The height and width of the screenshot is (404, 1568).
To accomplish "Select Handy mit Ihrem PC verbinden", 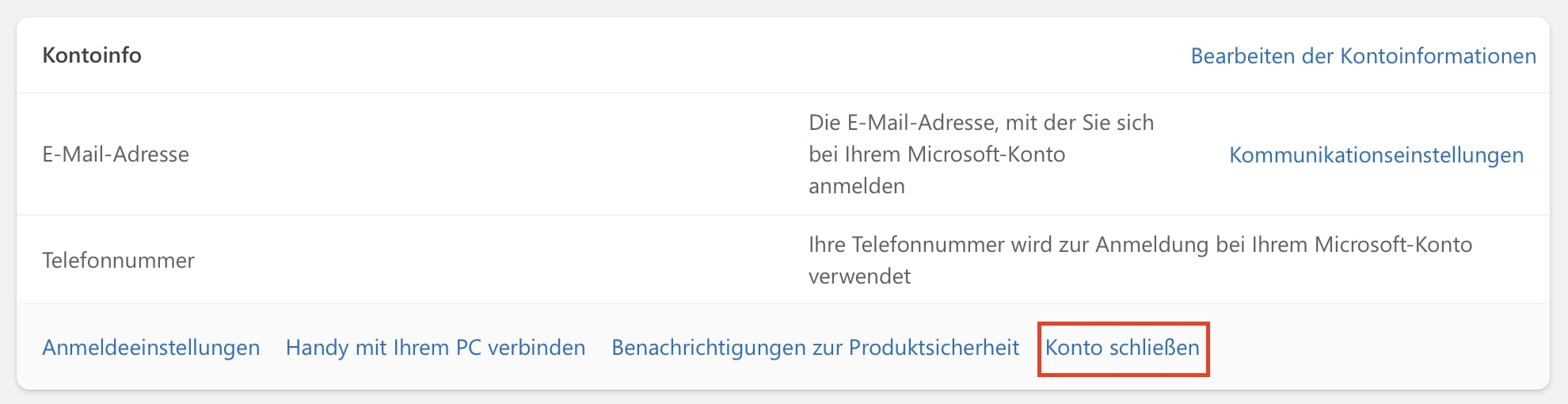I will point(436,348).
